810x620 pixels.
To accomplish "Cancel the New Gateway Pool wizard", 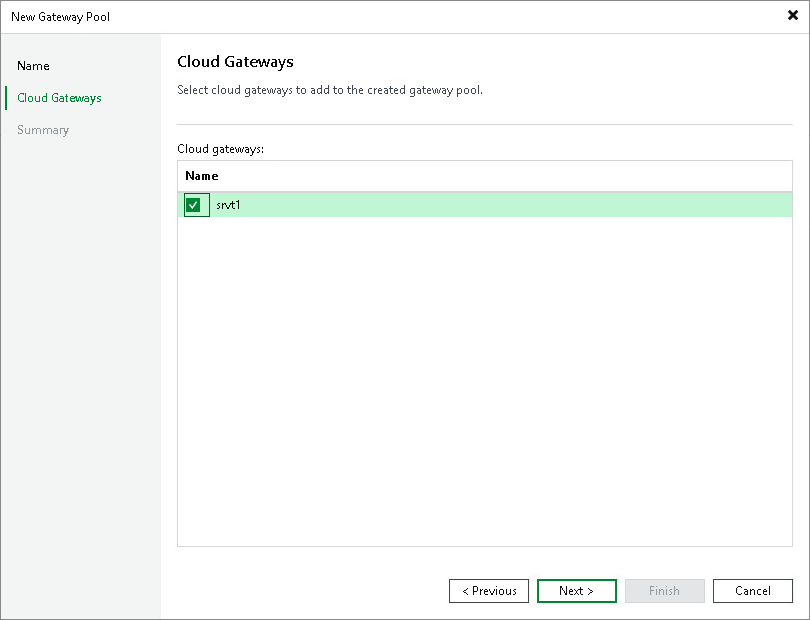I will pos(752,590).
